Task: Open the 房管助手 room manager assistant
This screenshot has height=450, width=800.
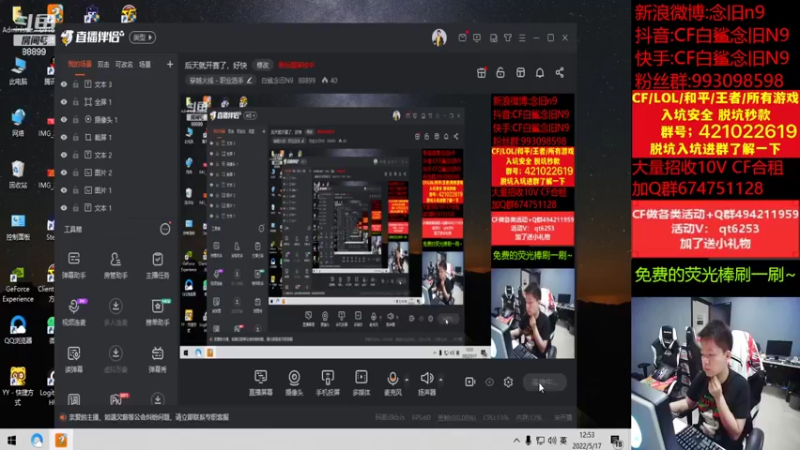Action: coord(115,264)
